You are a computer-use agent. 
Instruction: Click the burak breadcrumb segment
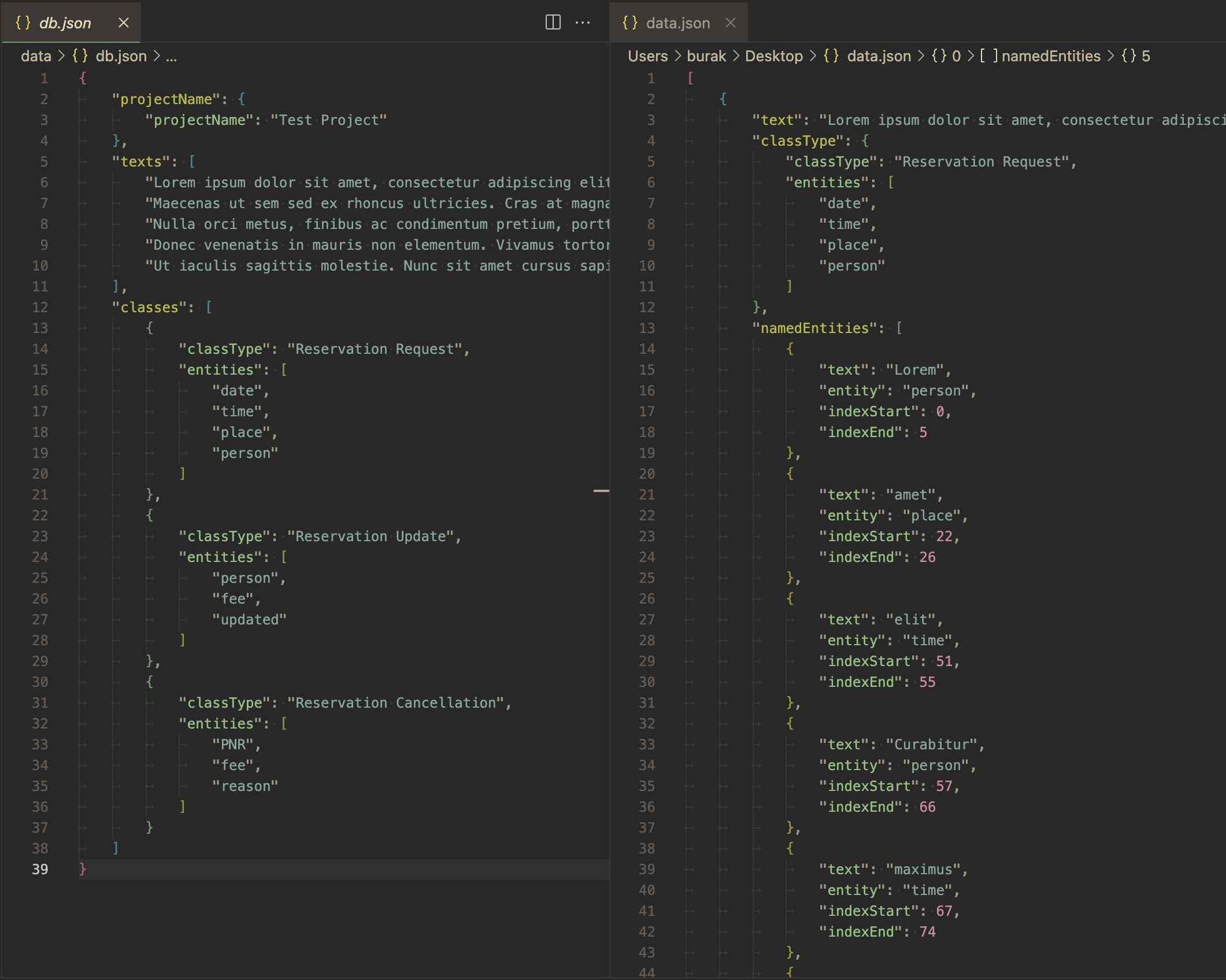click(706, 56)
